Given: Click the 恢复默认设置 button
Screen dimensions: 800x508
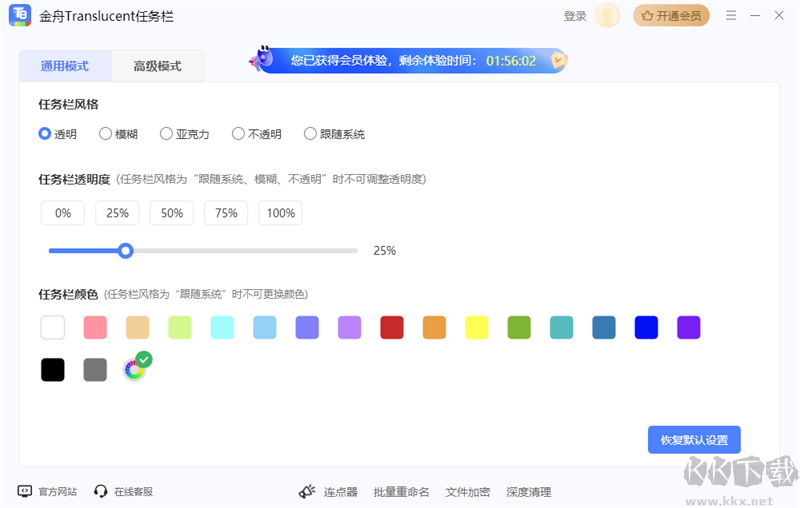Looking at the screenshot, I should (x=694, y=440).
